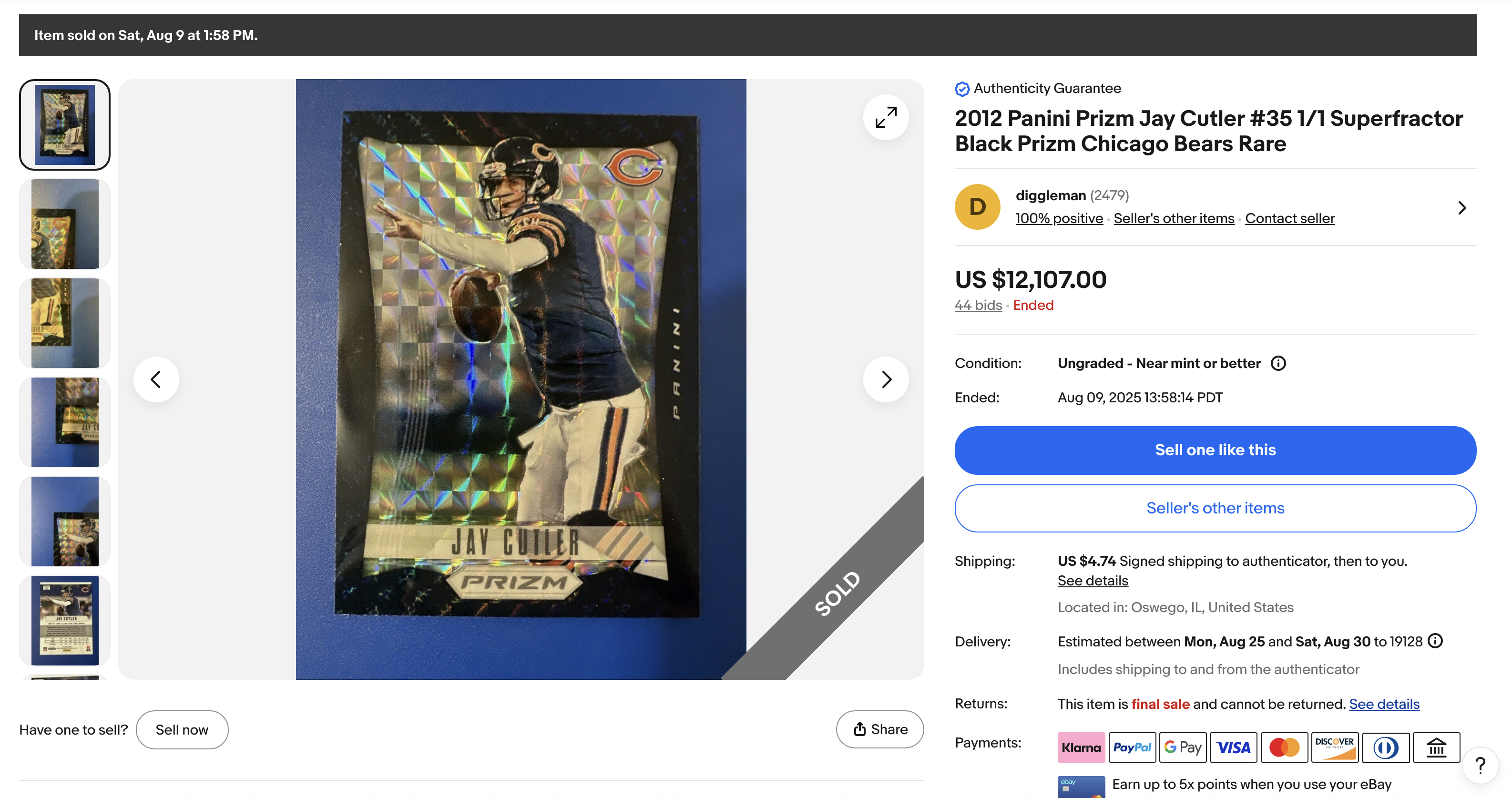The height and width of the screenshot is (798, 1512).
Task: Open returns See details link
Action: point(1383,704)
